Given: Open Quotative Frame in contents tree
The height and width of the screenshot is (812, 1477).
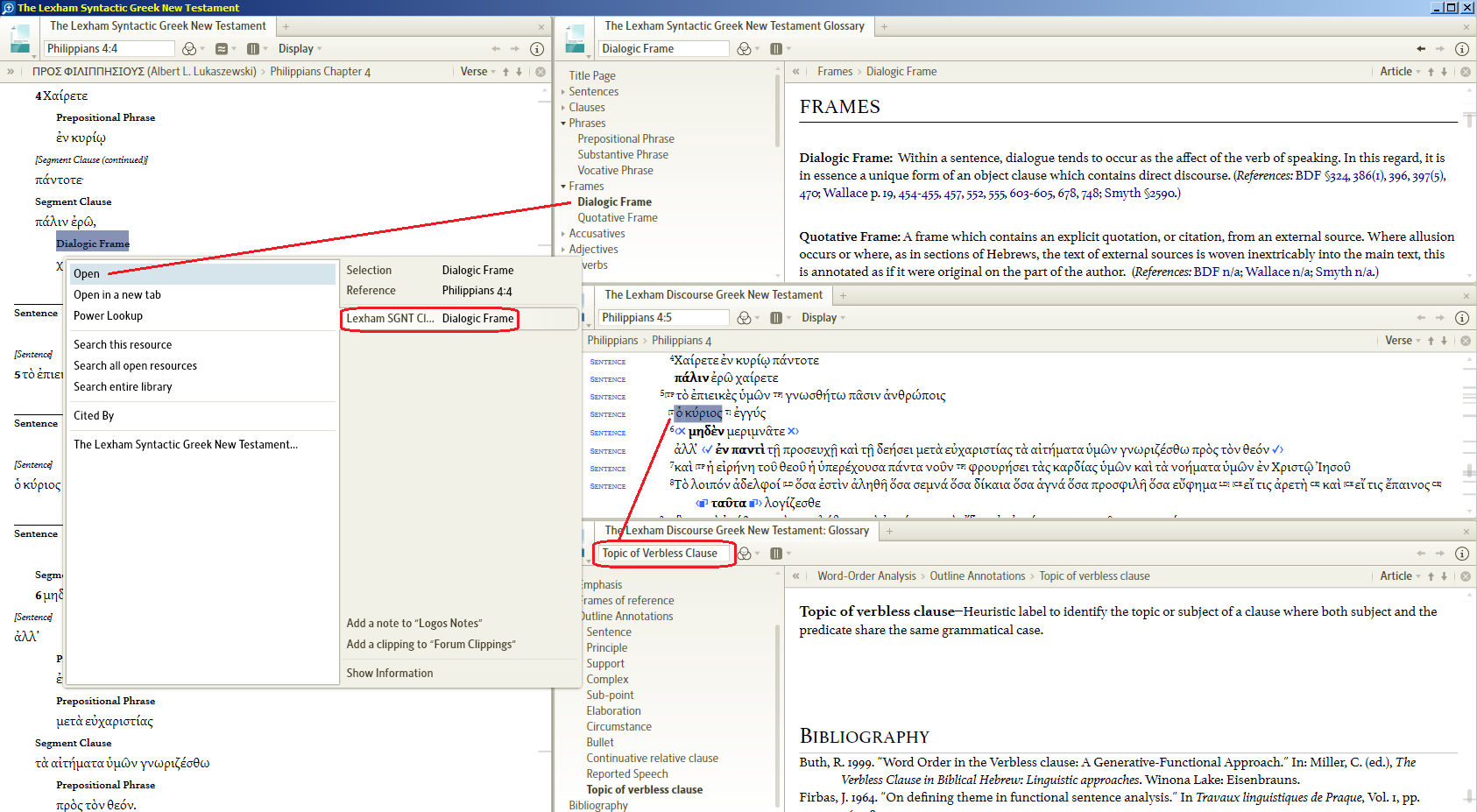Looking at the screenshot, I should coord(618,218).
